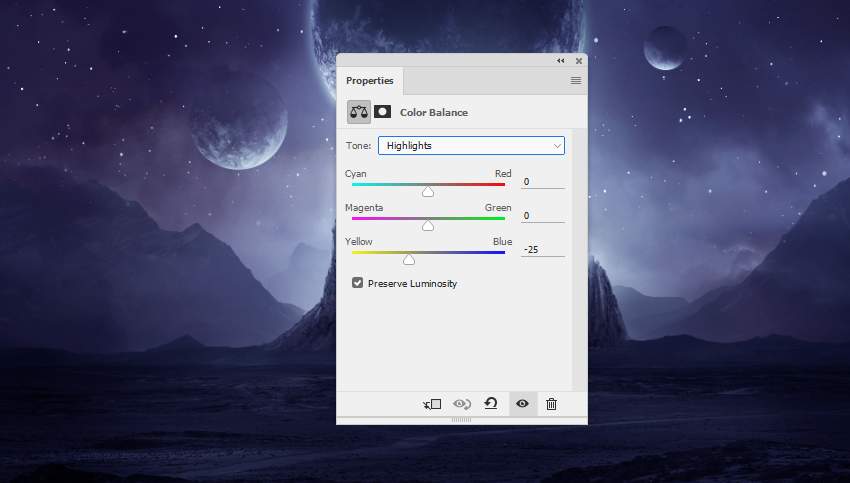This screenshot has height=483, width=850.
Task: Click the Yellow-Blue slider handle
Action: 409,260
